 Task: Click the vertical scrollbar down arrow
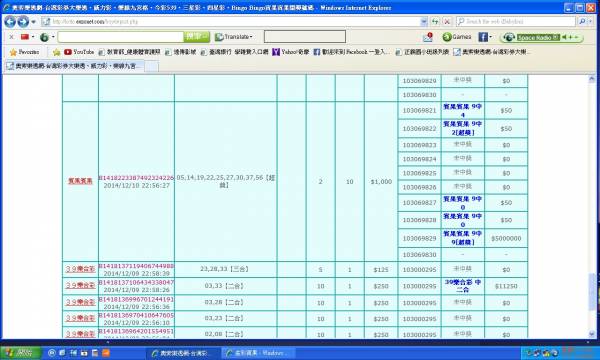[x=592, y=334]
